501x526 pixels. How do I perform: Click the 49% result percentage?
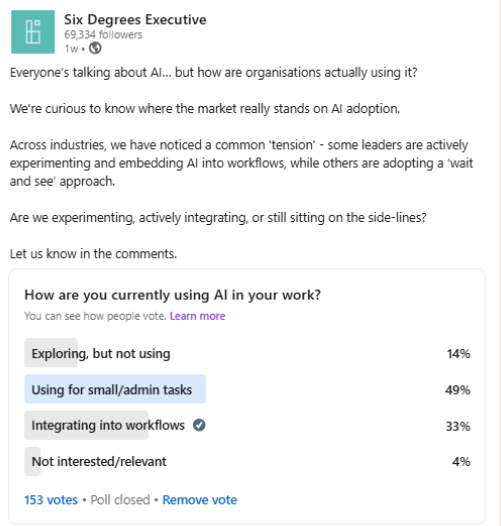458,390
